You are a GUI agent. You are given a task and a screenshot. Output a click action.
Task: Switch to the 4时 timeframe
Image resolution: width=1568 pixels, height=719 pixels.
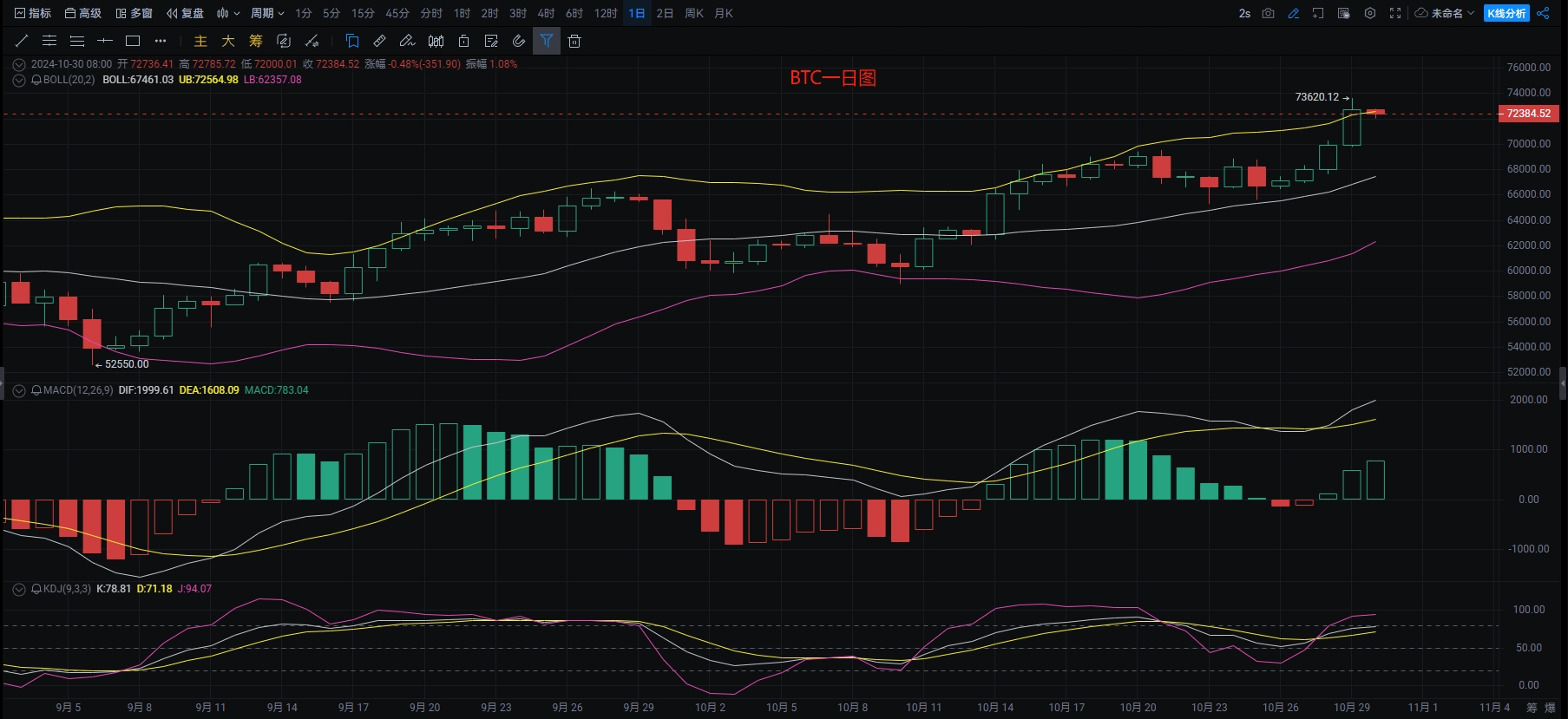[x=546, y=13]
